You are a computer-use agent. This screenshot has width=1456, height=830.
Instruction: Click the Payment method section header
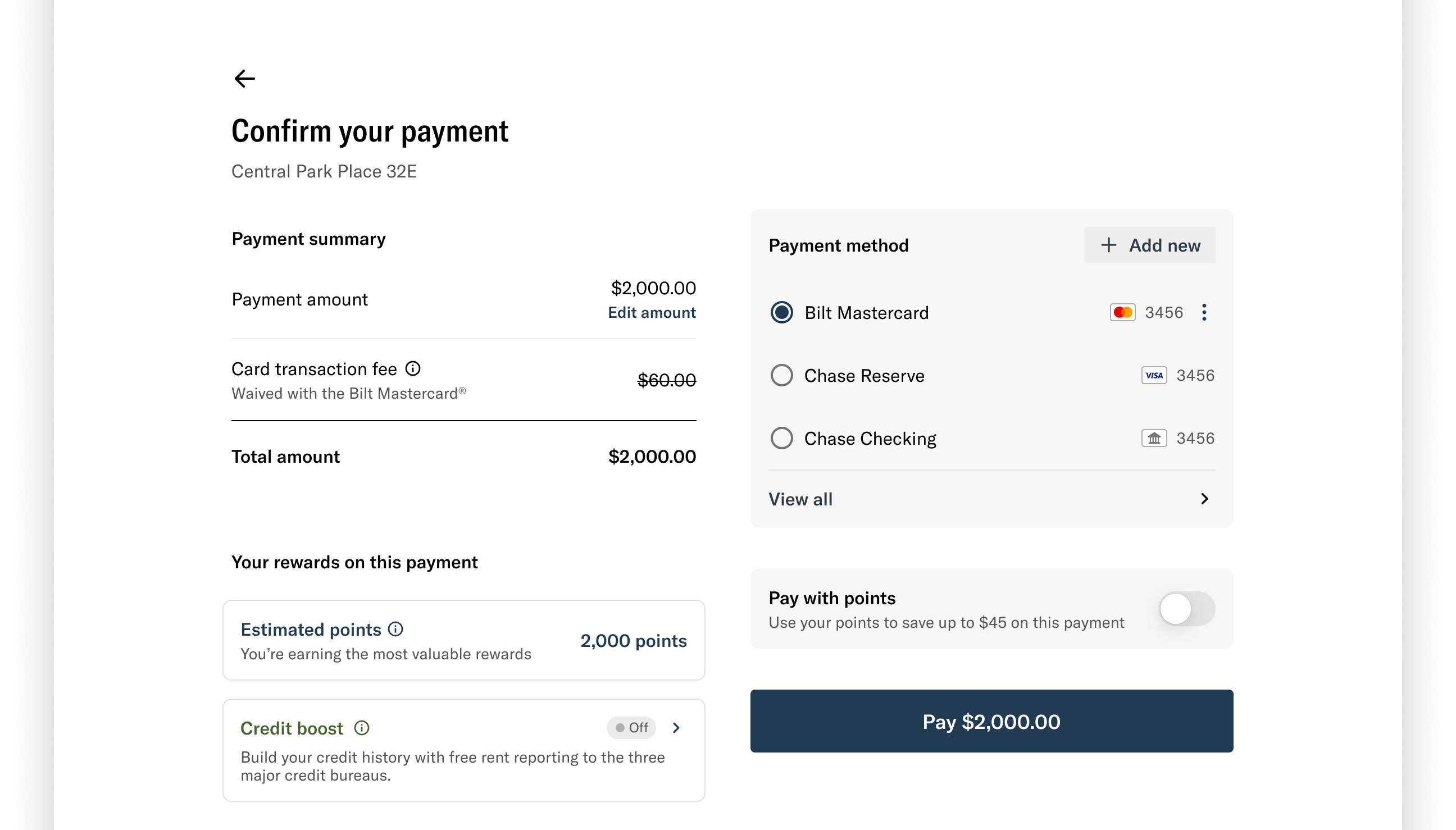point(839,245)
